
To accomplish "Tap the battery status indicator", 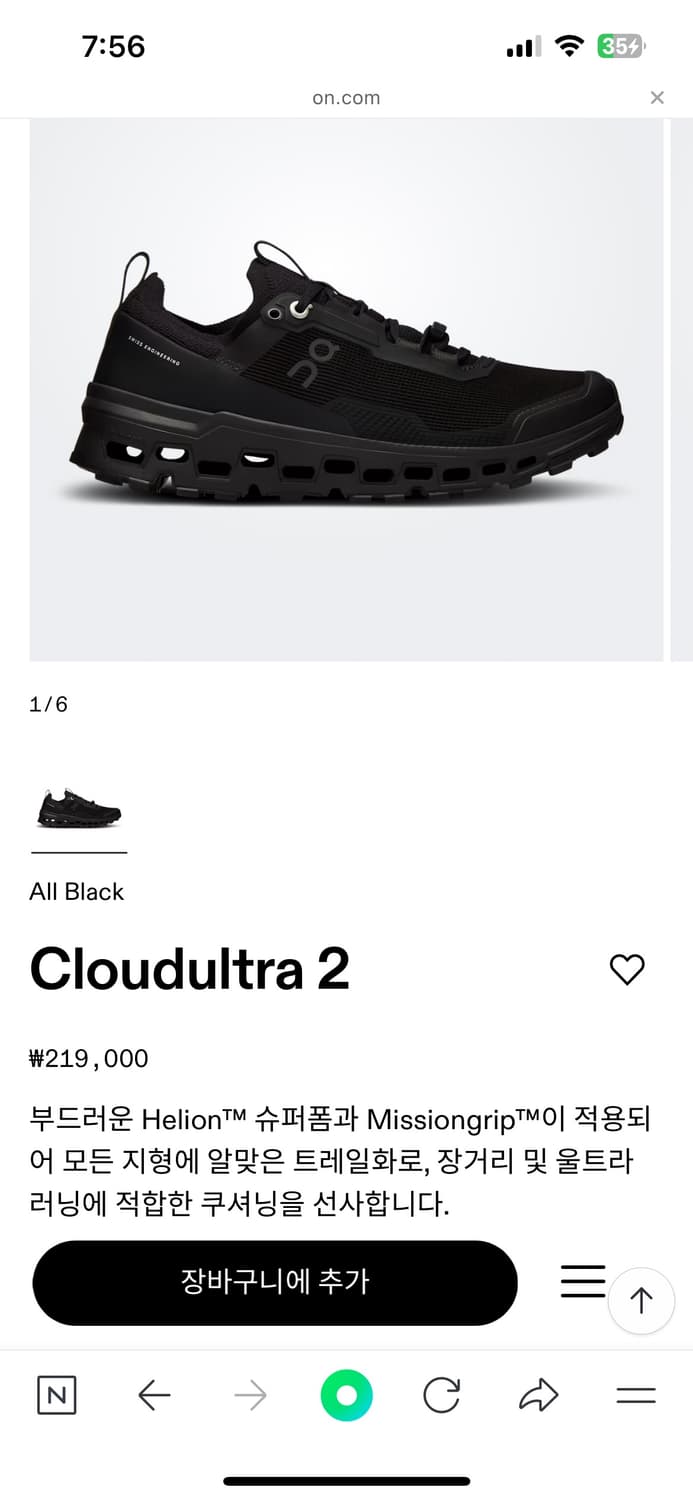I will [621, 46].
